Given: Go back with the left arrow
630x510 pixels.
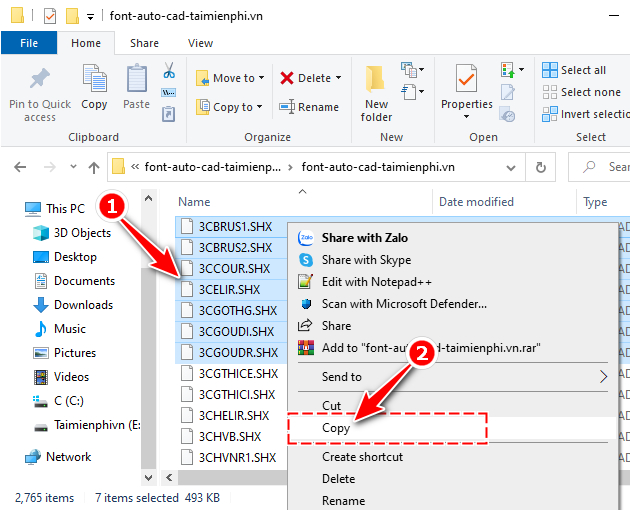Looking at the screenshot, I should coord(20,167).
